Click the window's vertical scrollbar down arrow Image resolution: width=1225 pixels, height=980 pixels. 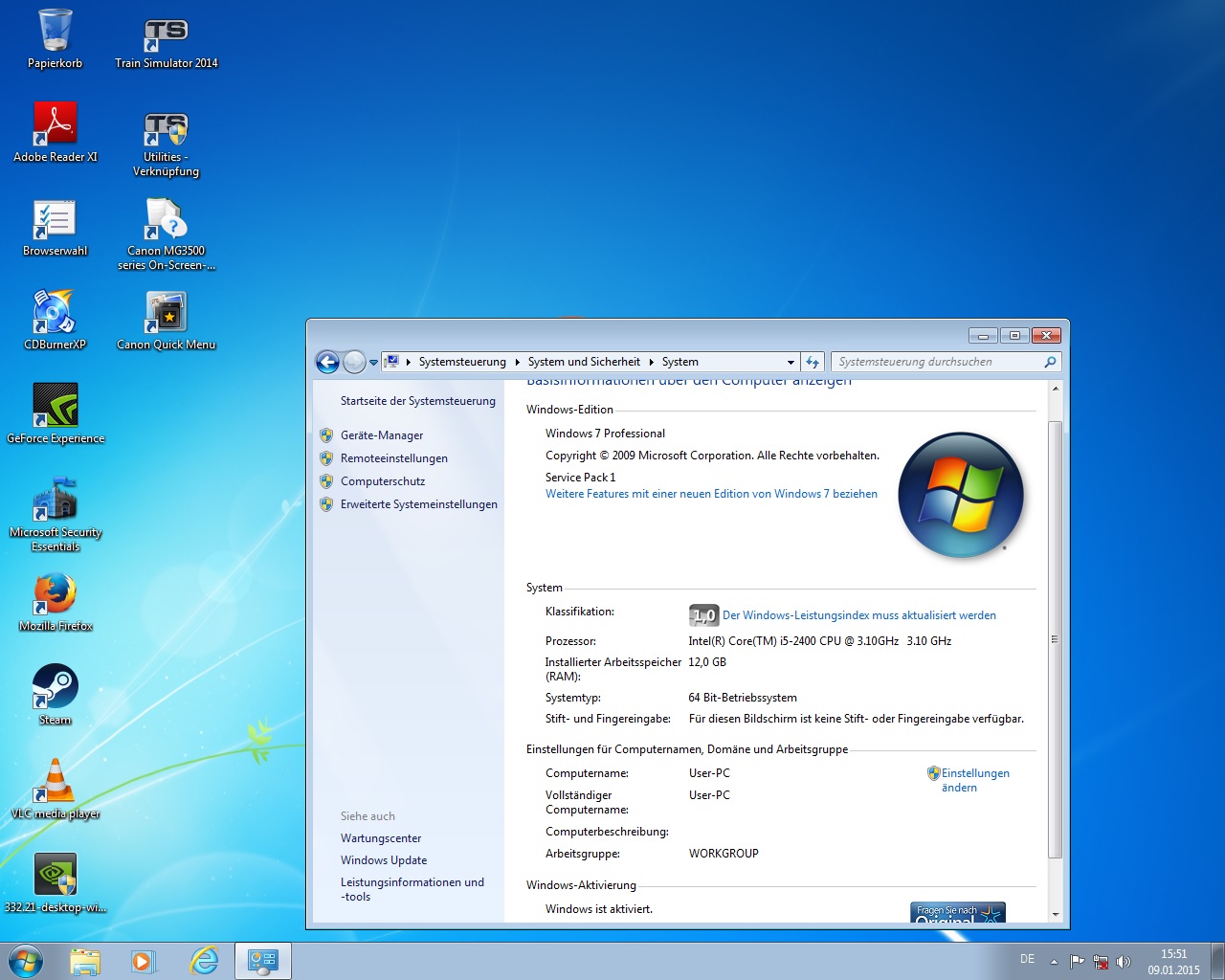(x=1056, y=914)
